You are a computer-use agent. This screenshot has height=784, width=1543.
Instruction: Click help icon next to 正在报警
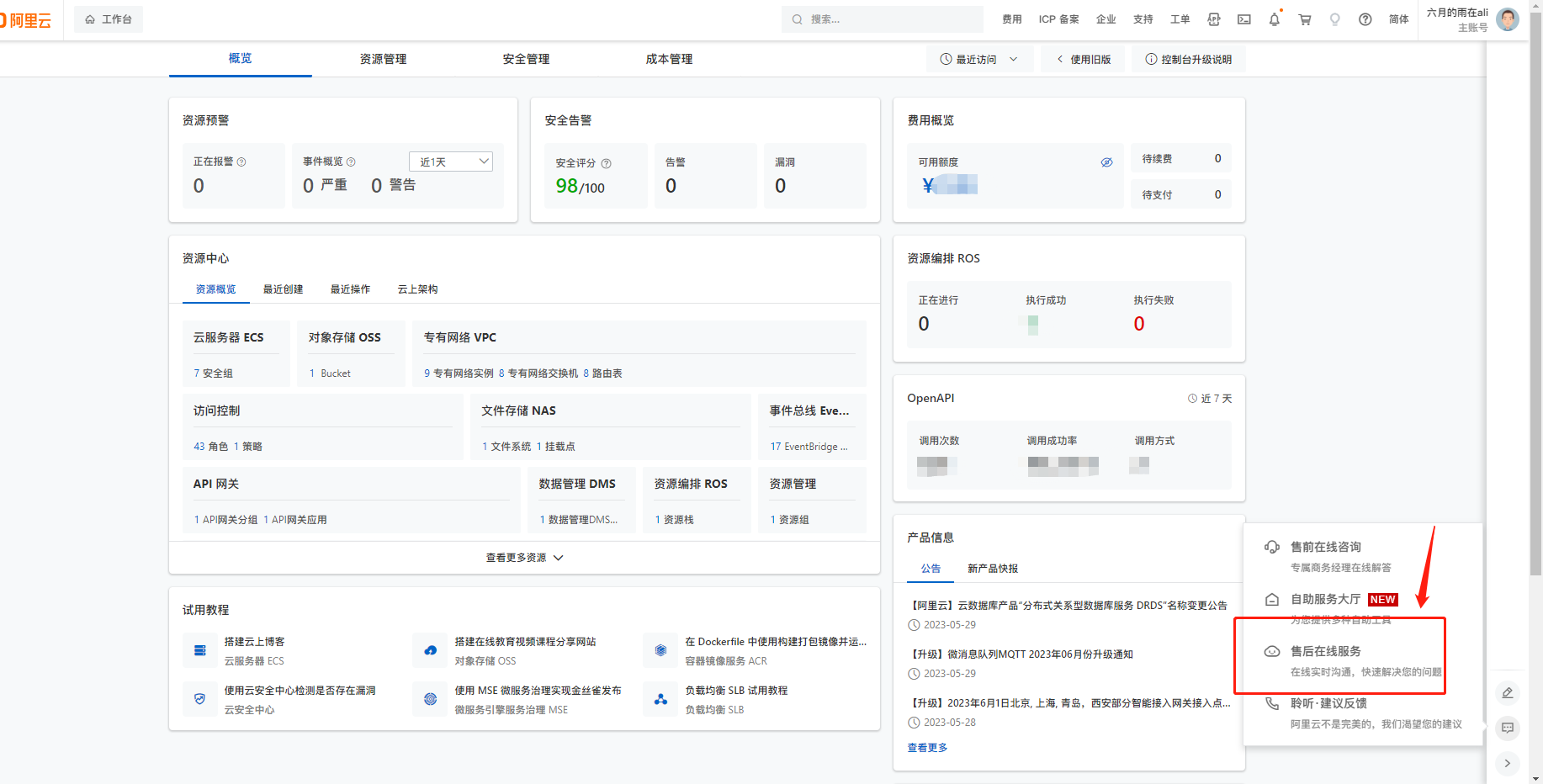(x=241, y=162)
